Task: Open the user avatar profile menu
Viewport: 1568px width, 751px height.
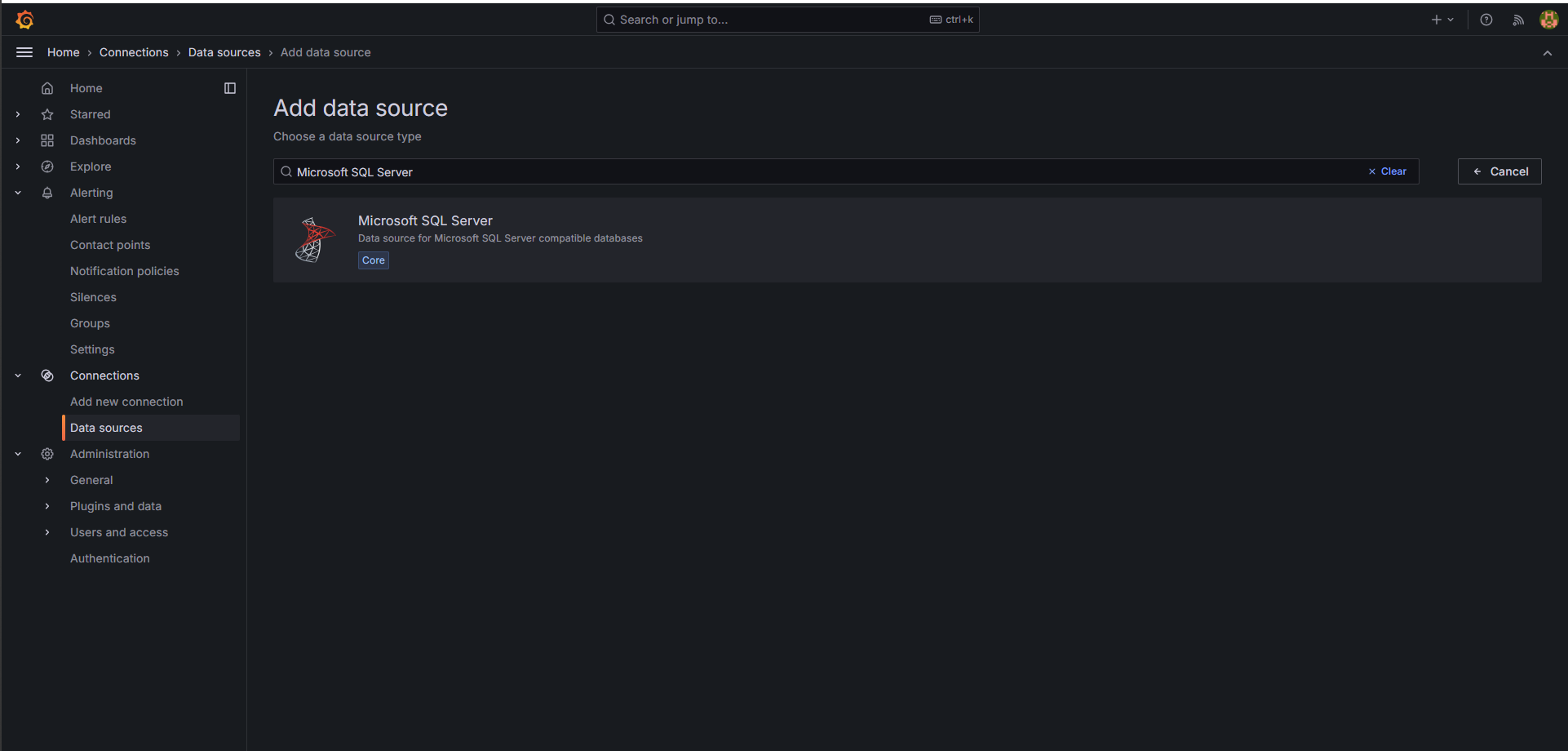Action: pyautogui.click(x=1548, y=20)
